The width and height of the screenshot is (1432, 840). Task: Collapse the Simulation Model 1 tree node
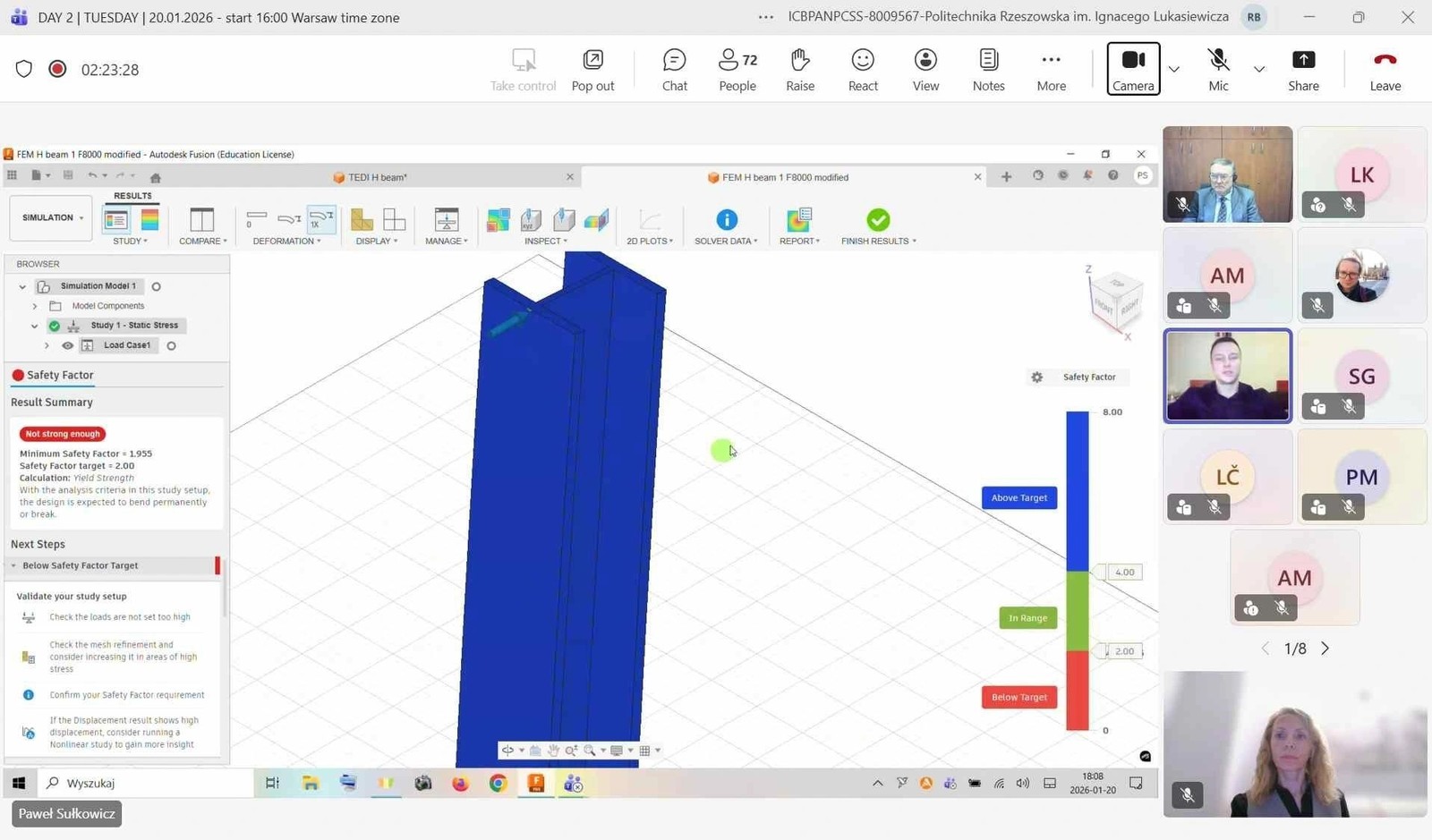[x=22, y=287]
